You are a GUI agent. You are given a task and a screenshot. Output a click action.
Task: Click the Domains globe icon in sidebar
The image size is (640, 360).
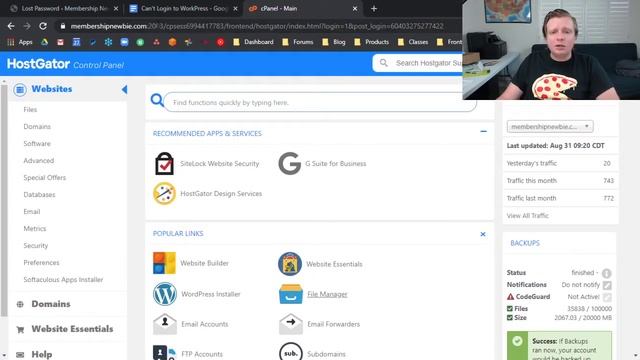pos(20,304)
